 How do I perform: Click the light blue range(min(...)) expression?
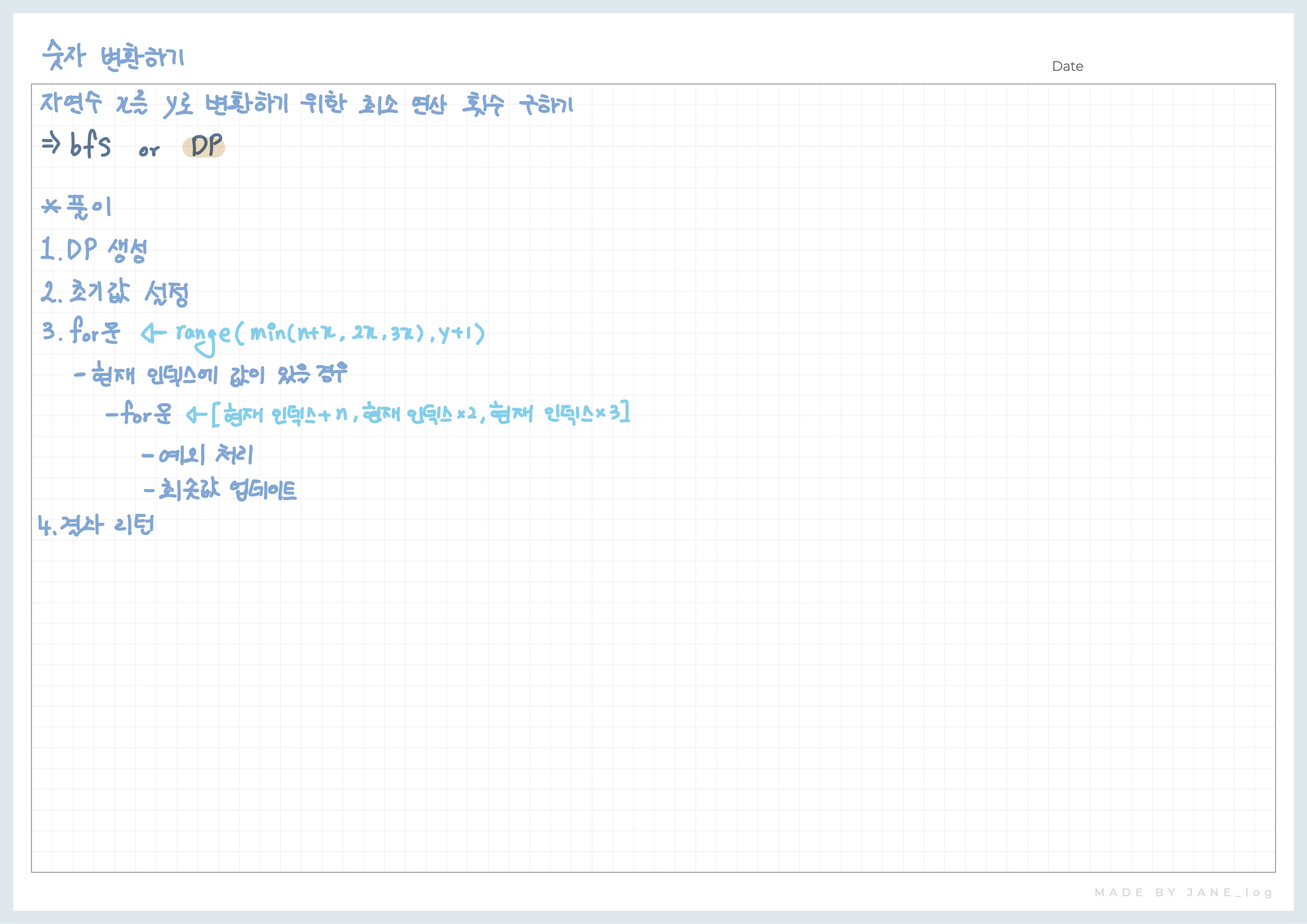click(330, 334)
